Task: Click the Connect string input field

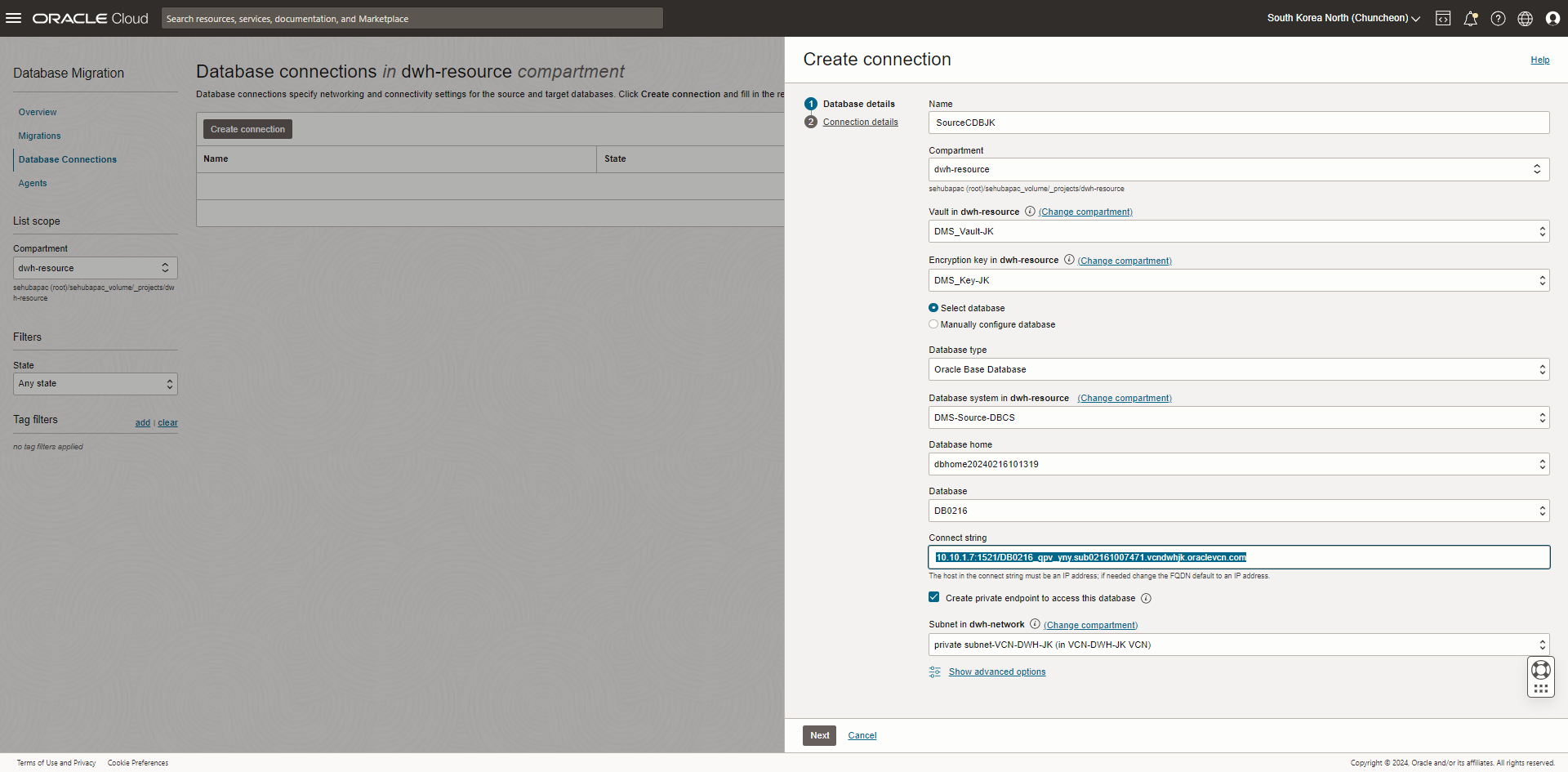Action: 1239,557
